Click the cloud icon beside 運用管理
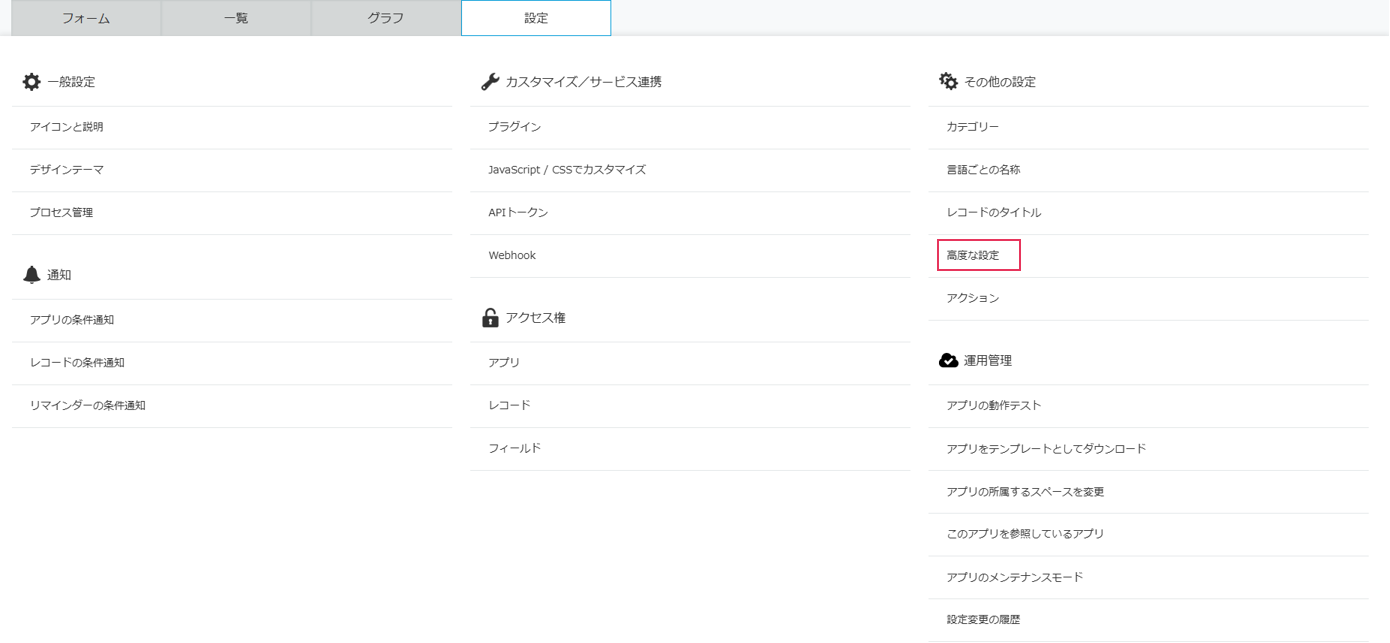The image size is (1390, 643). 948,360
